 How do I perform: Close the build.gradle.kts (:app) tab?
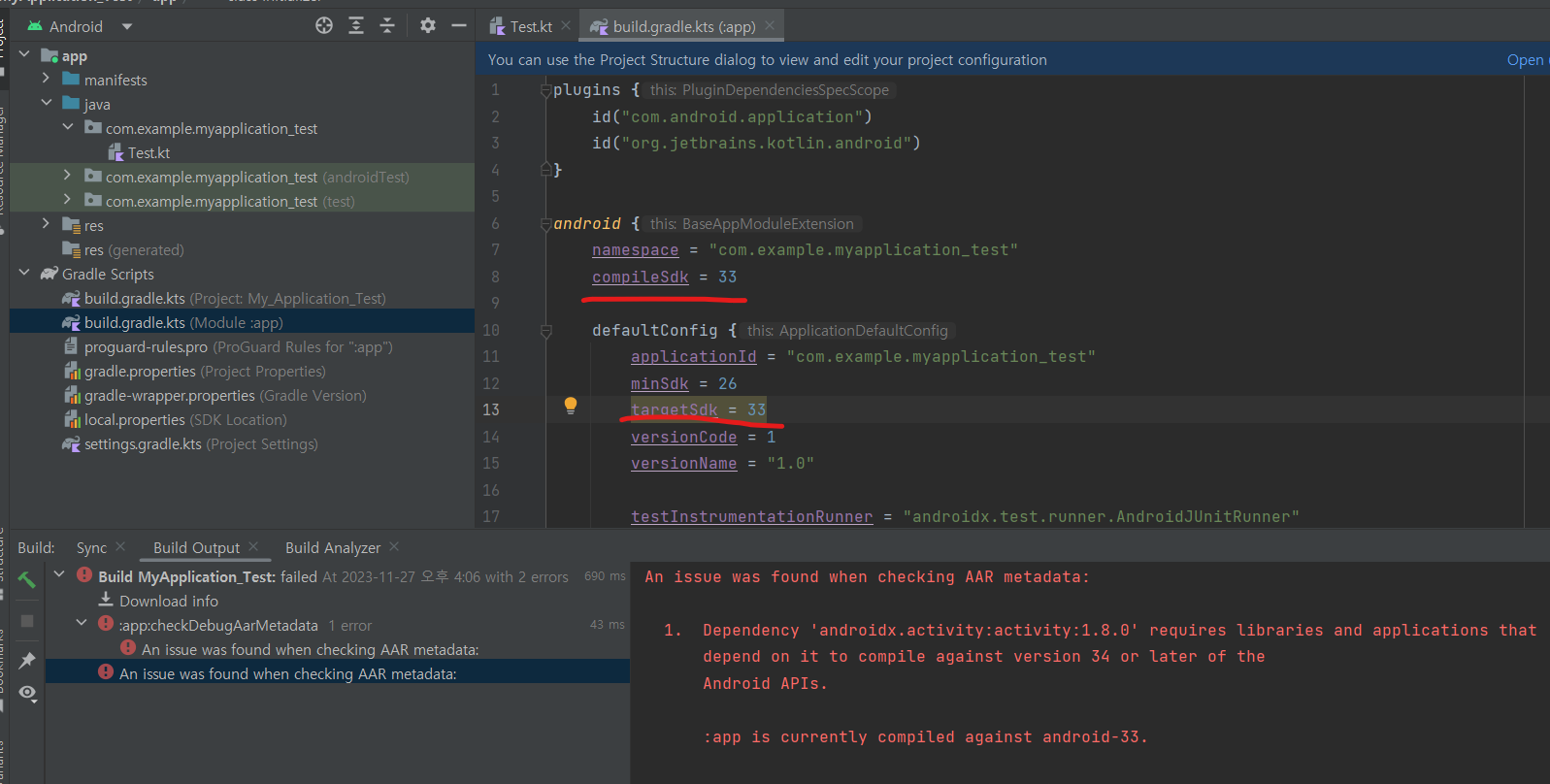tap(770, 26)
